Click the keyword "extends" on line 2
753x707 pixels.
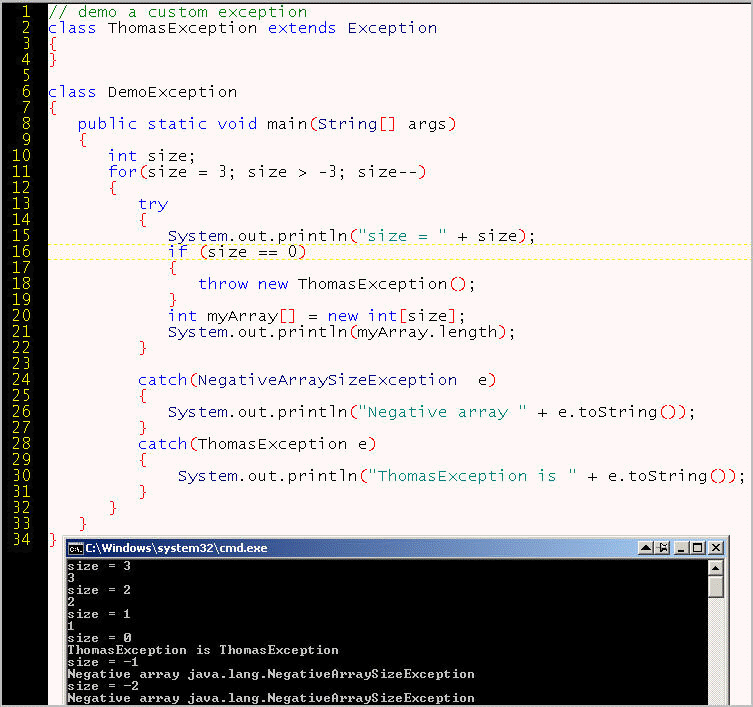pos(302,28)
